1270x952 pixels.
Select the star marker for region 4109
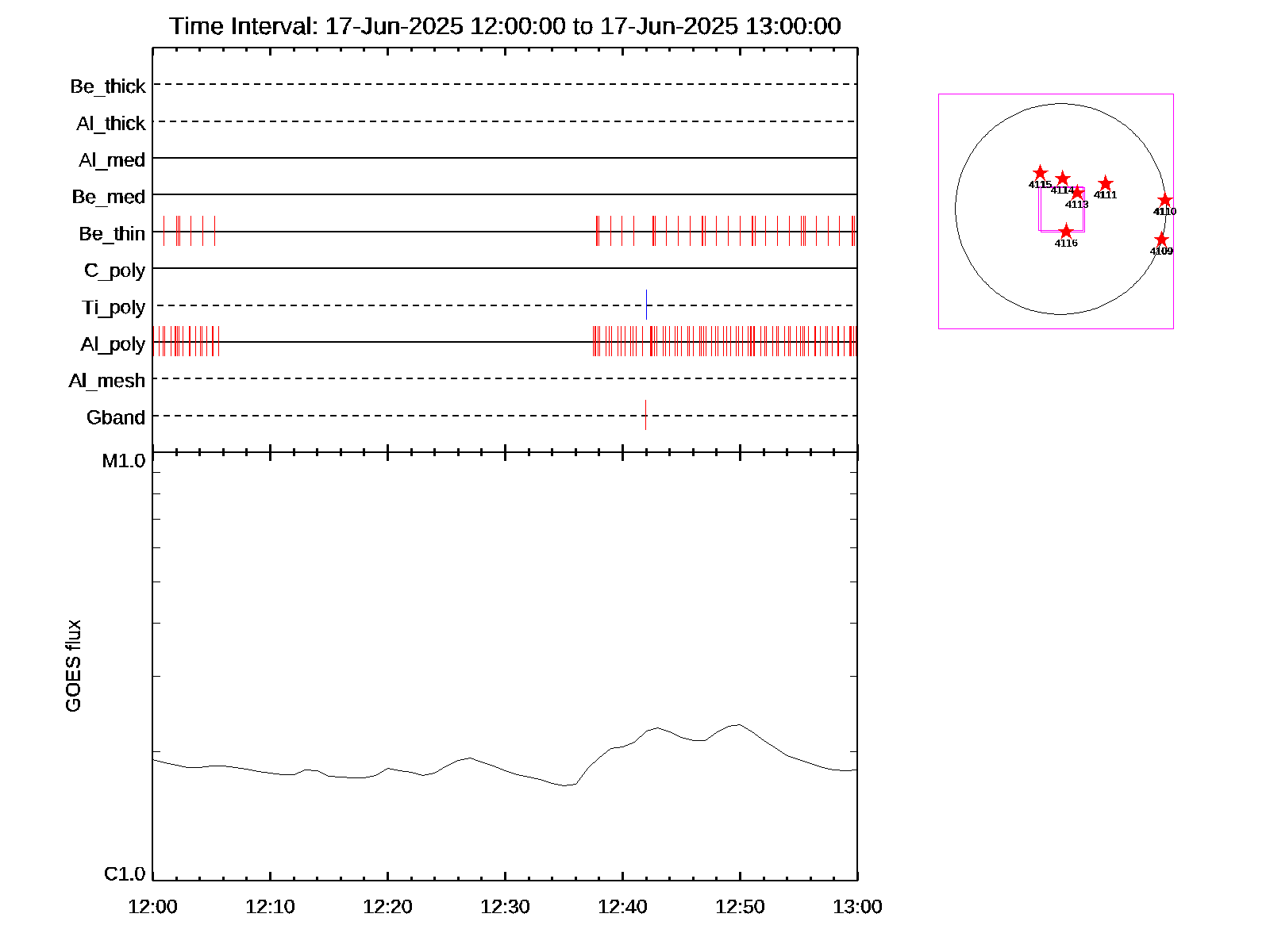point(1161,240)
